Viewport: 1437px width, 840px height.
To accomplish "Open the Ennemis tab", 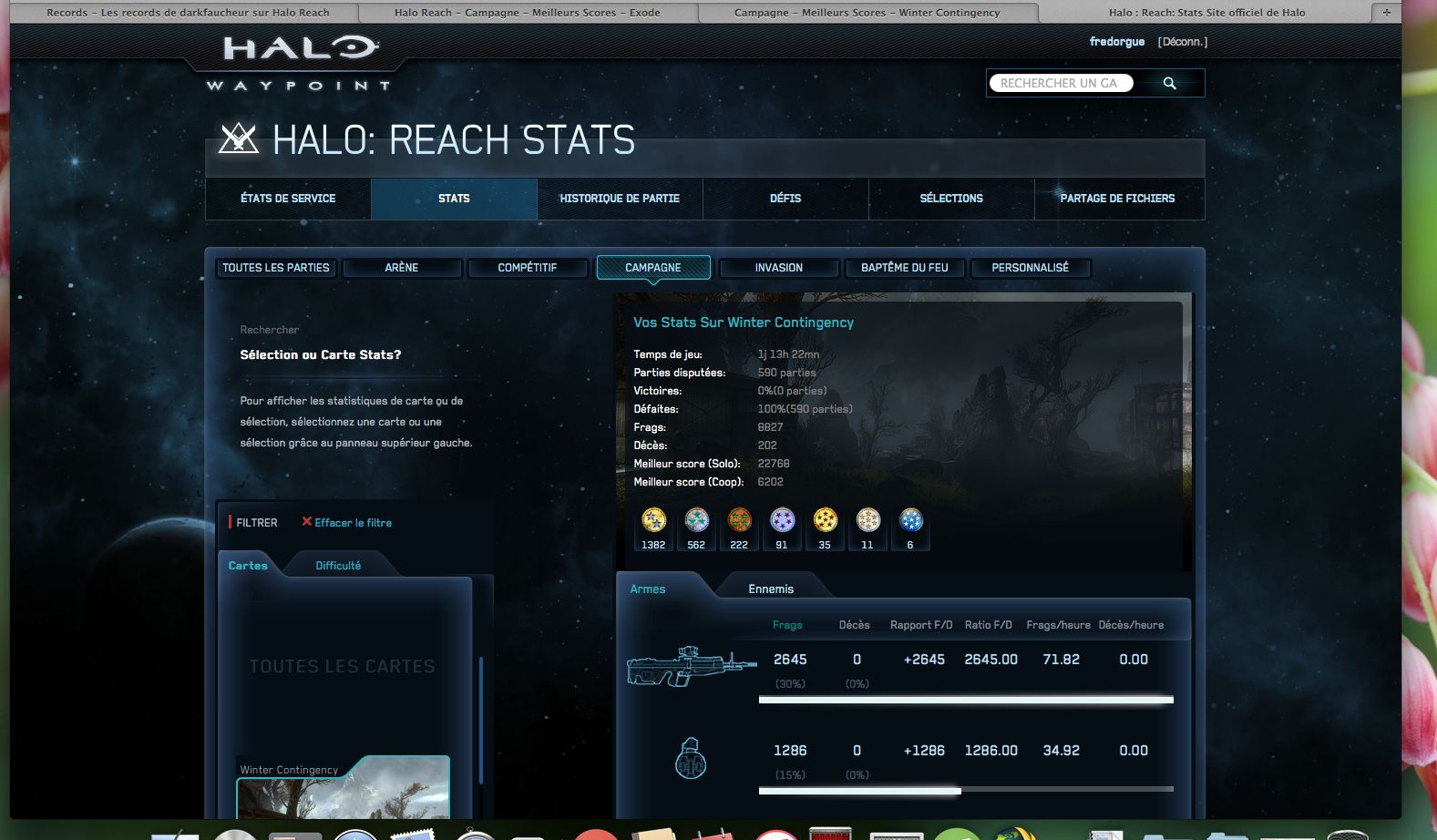I will pos(771,589).
